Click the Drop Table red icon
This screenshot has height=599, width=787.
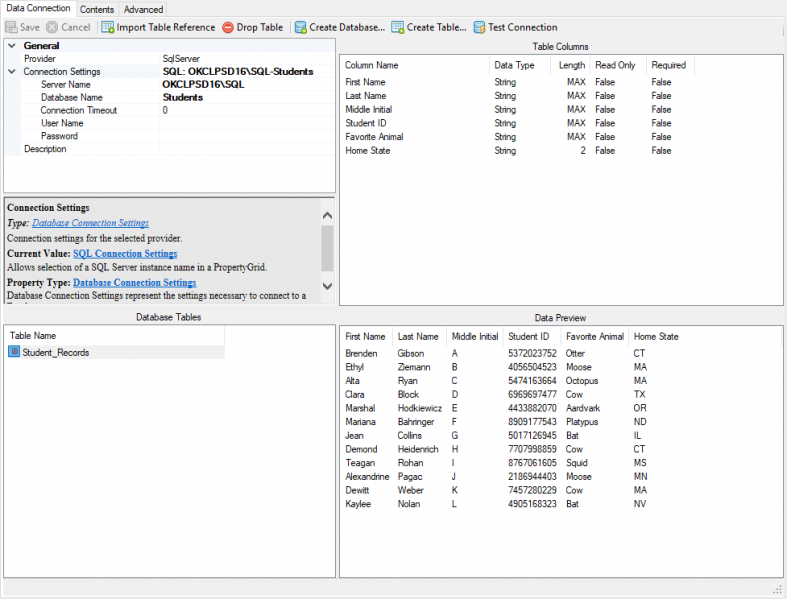tap(228, 27)
